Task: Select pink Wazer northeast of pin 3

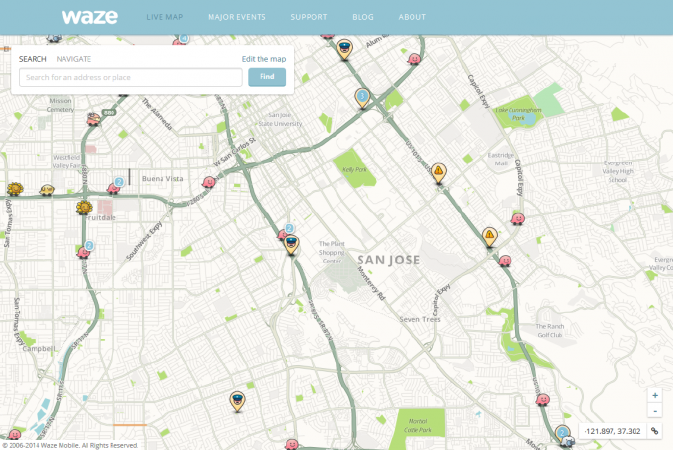Action: click(x=414, y=59)
